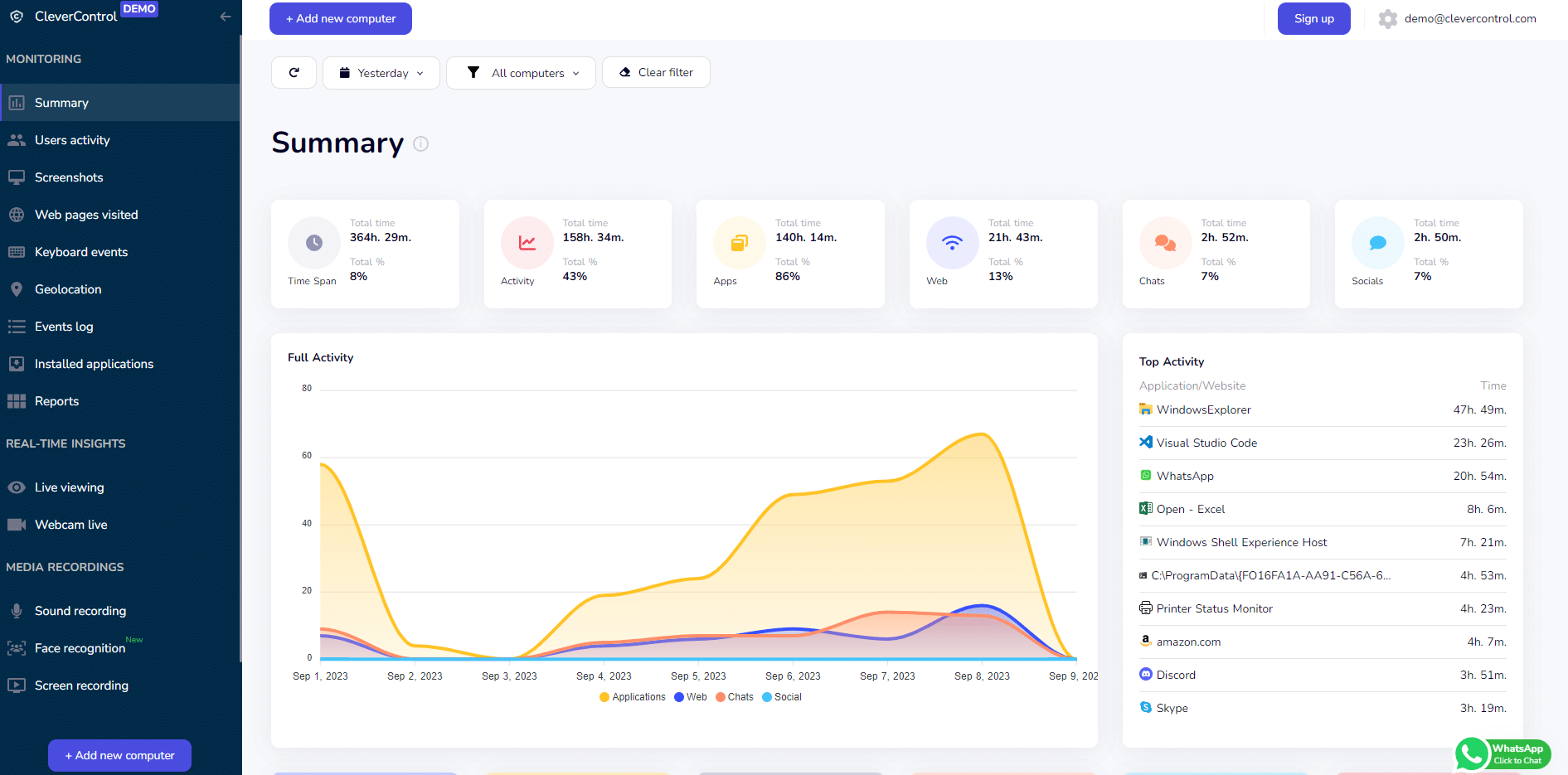Click the Time Span clock icon
This screenshot has width=1568, height=775.
tap(314, 243)
